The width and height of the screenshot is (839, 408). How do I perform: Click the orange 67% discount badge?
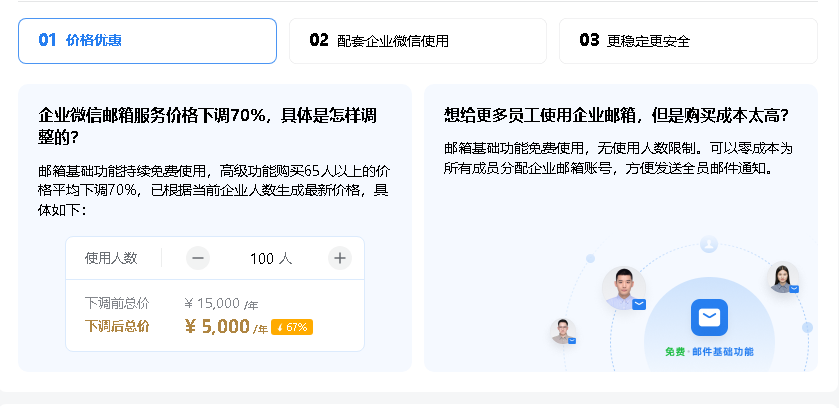pos(293,327)
